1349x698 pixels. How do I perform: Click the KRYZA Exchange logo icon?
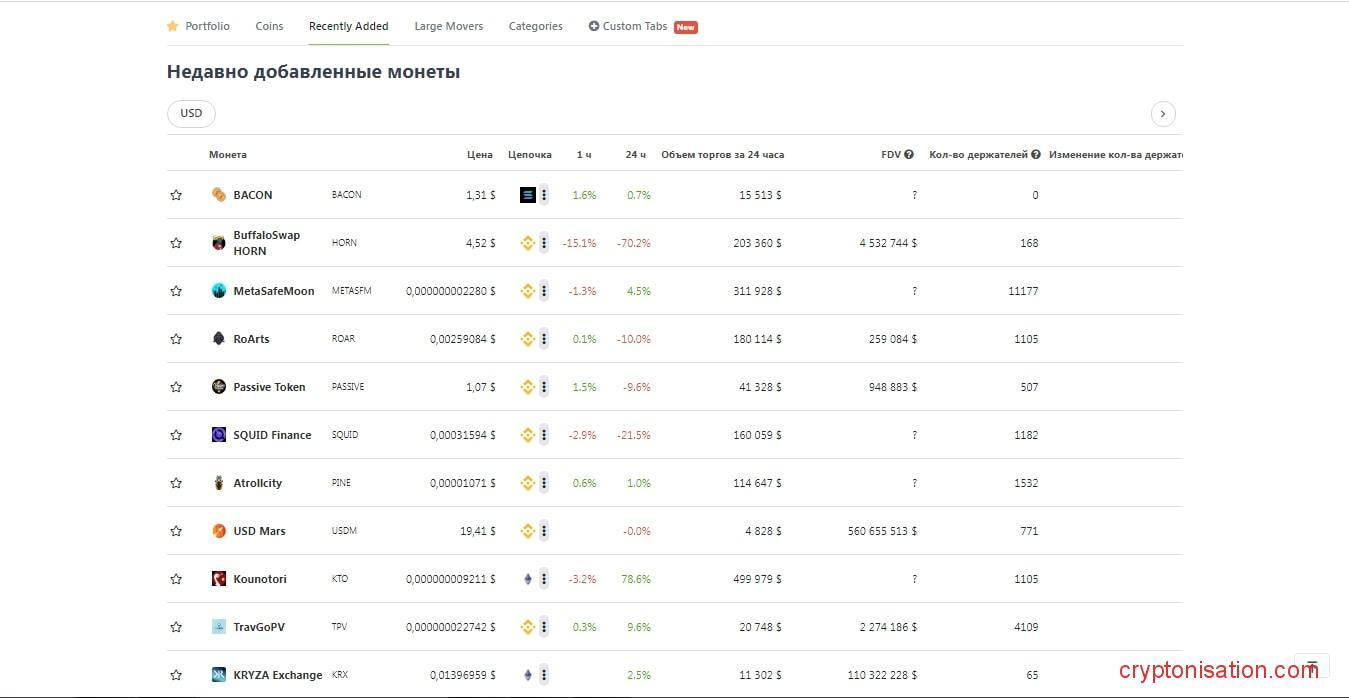tap(219, 675)
